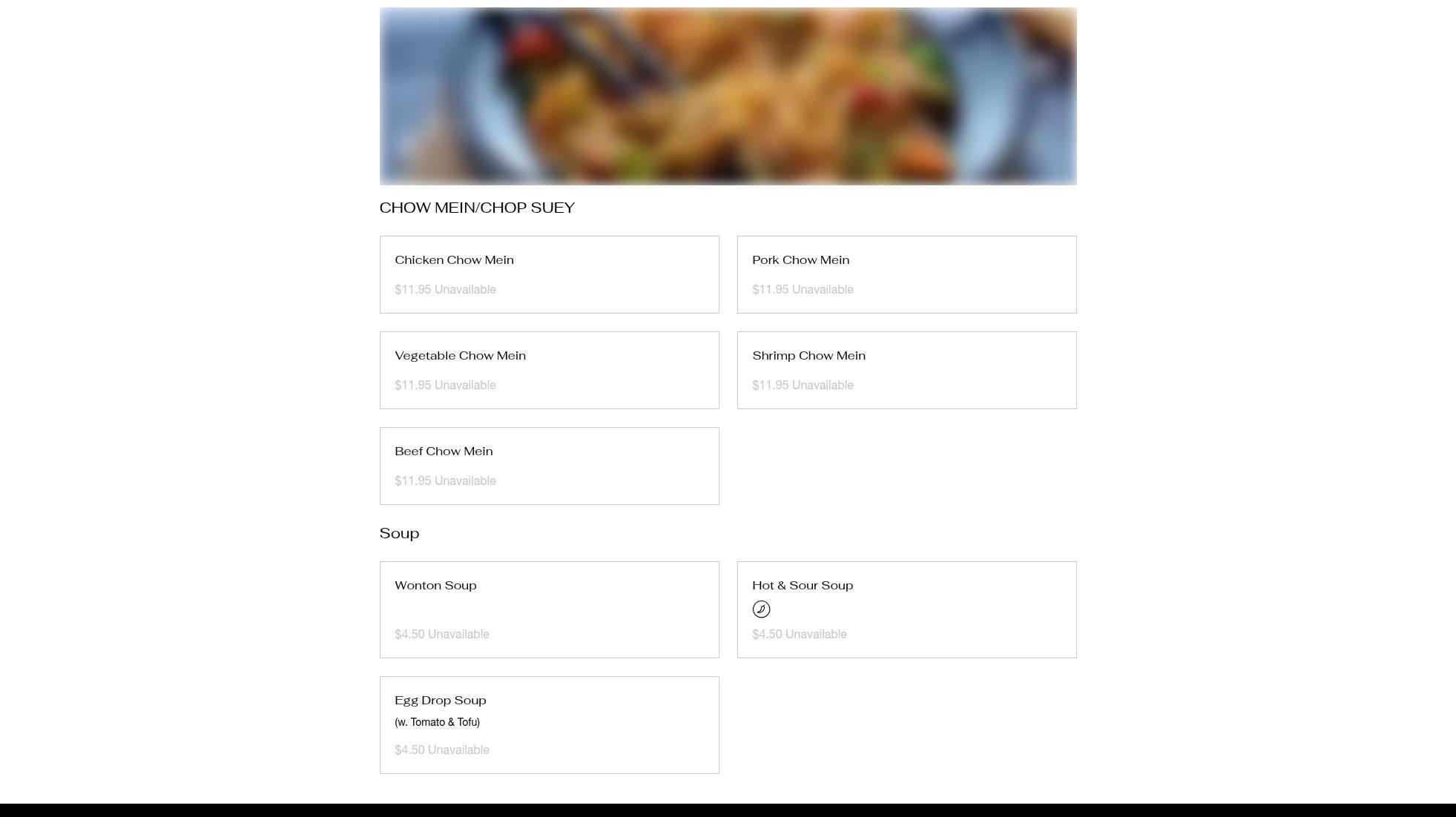Select the Pork Chow Mein menu item
Viewport: 1456px width, 817px height.
(906, 274)
